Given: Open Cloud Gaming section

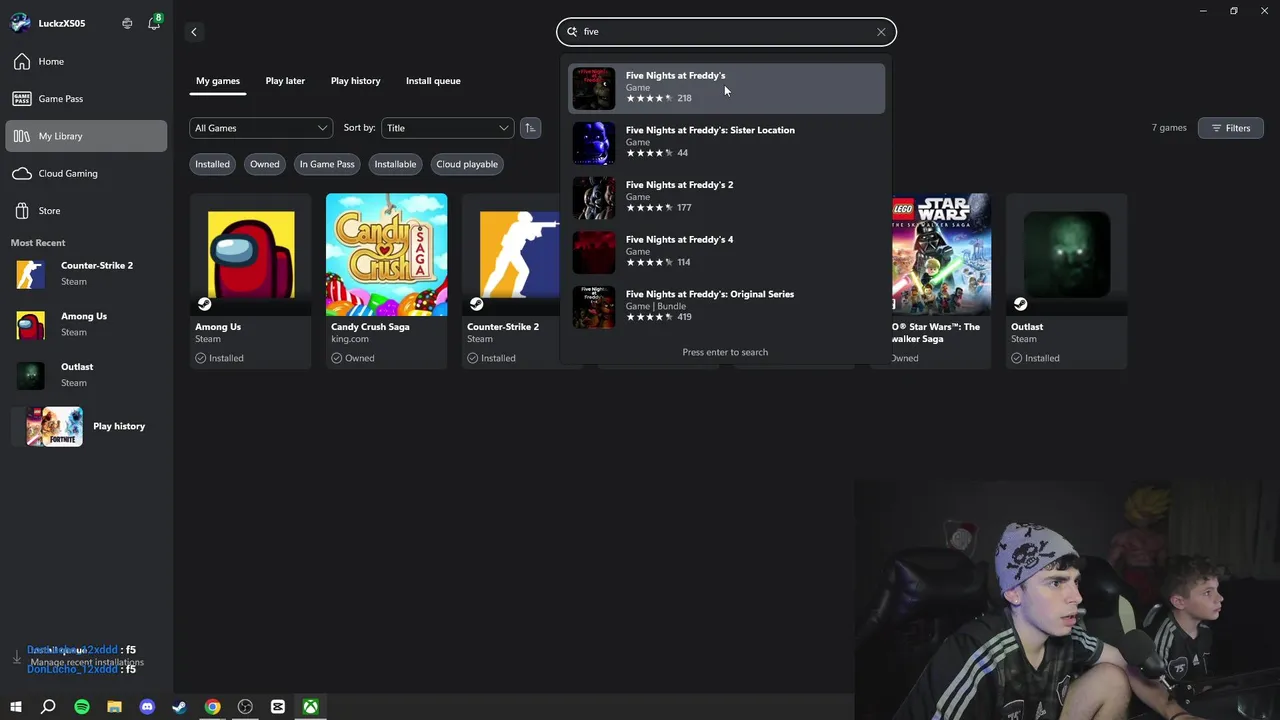Looking at the screenshot, I should [86, 173].
